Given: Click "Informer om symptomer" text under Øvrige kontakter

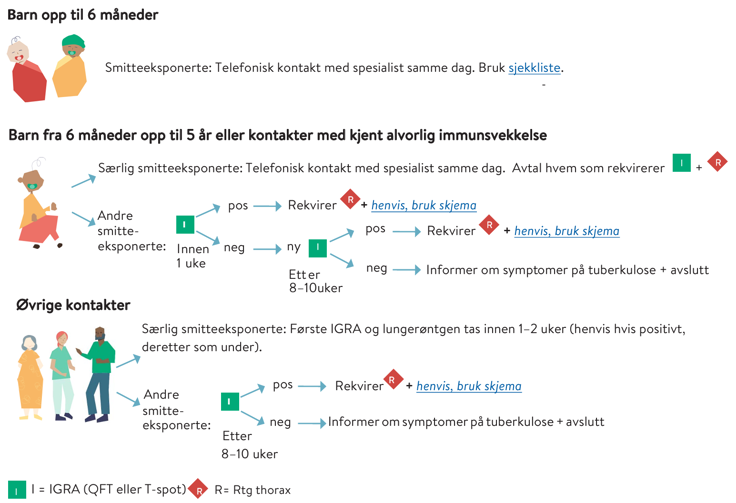Looking at the screenshot, I should point(466,421).
